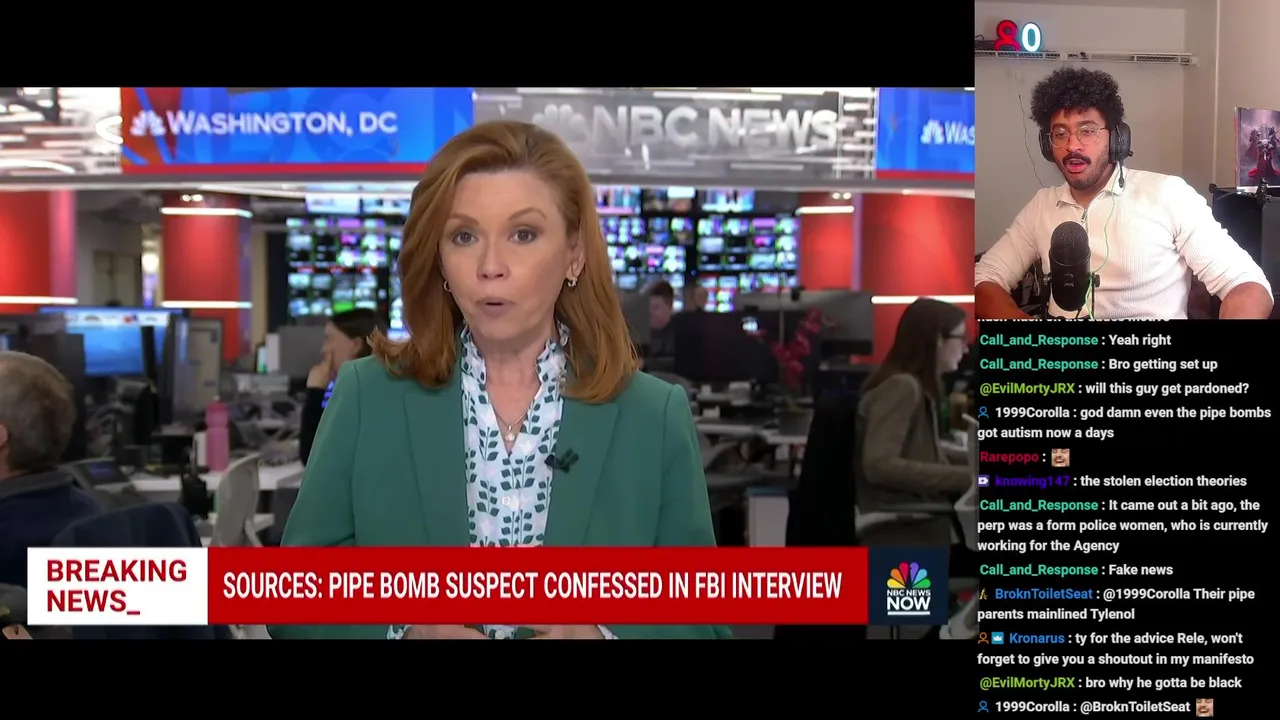
Task: Click 'the stolen election theories' message
Action: [1164, 481]
